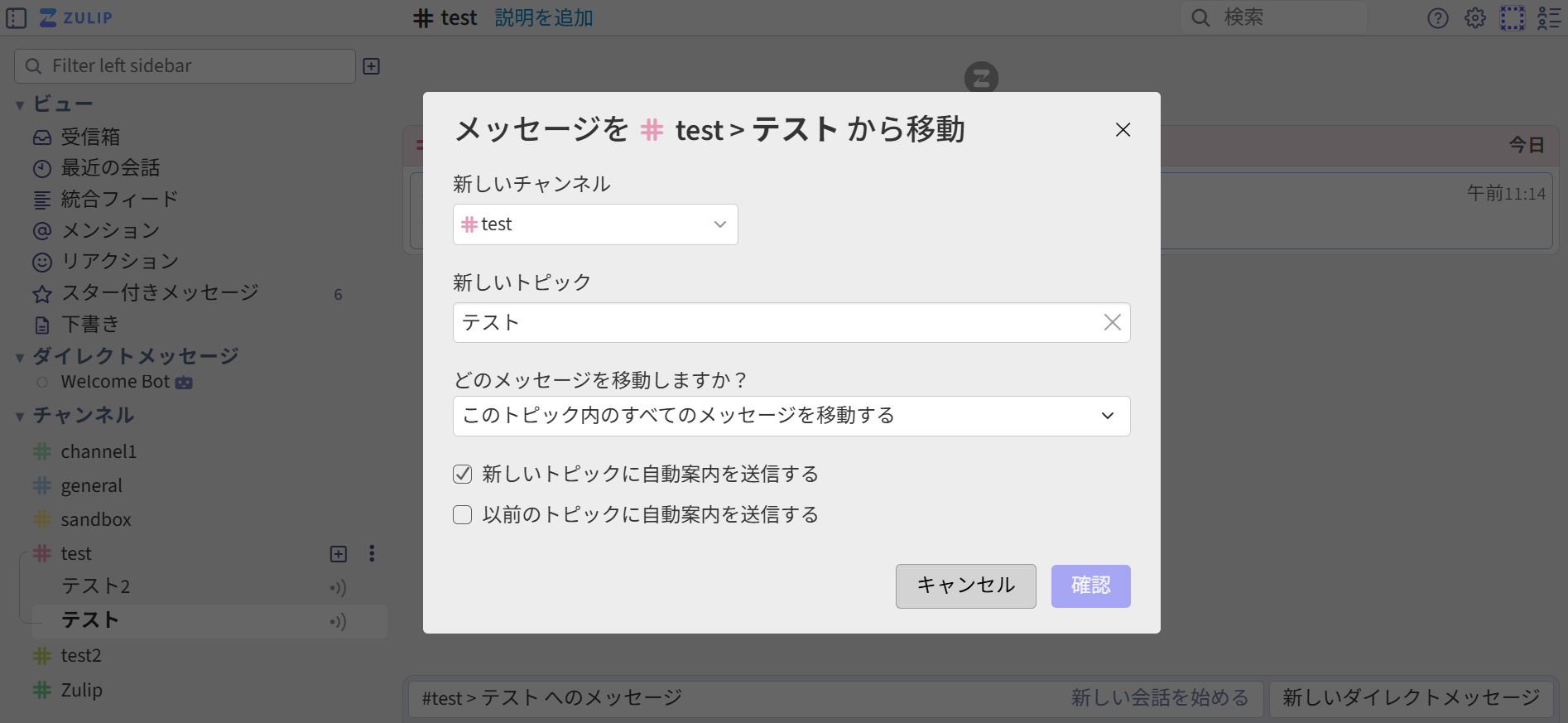Toggle the user list sidebar icon
This screenshot has width=1568, height=723.
[x=1549, y=18]
